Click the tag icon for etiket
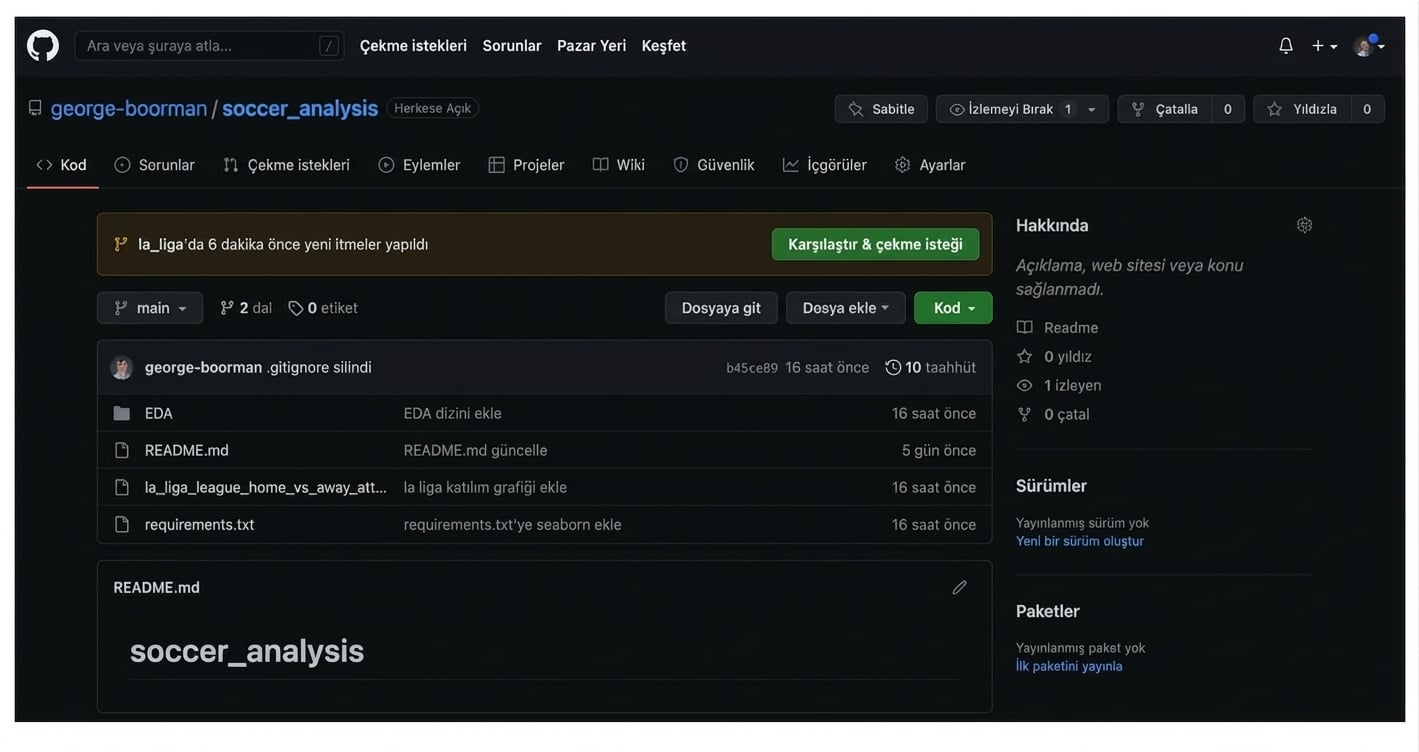This screenshot has height=752, width=1419. [296, 308]
